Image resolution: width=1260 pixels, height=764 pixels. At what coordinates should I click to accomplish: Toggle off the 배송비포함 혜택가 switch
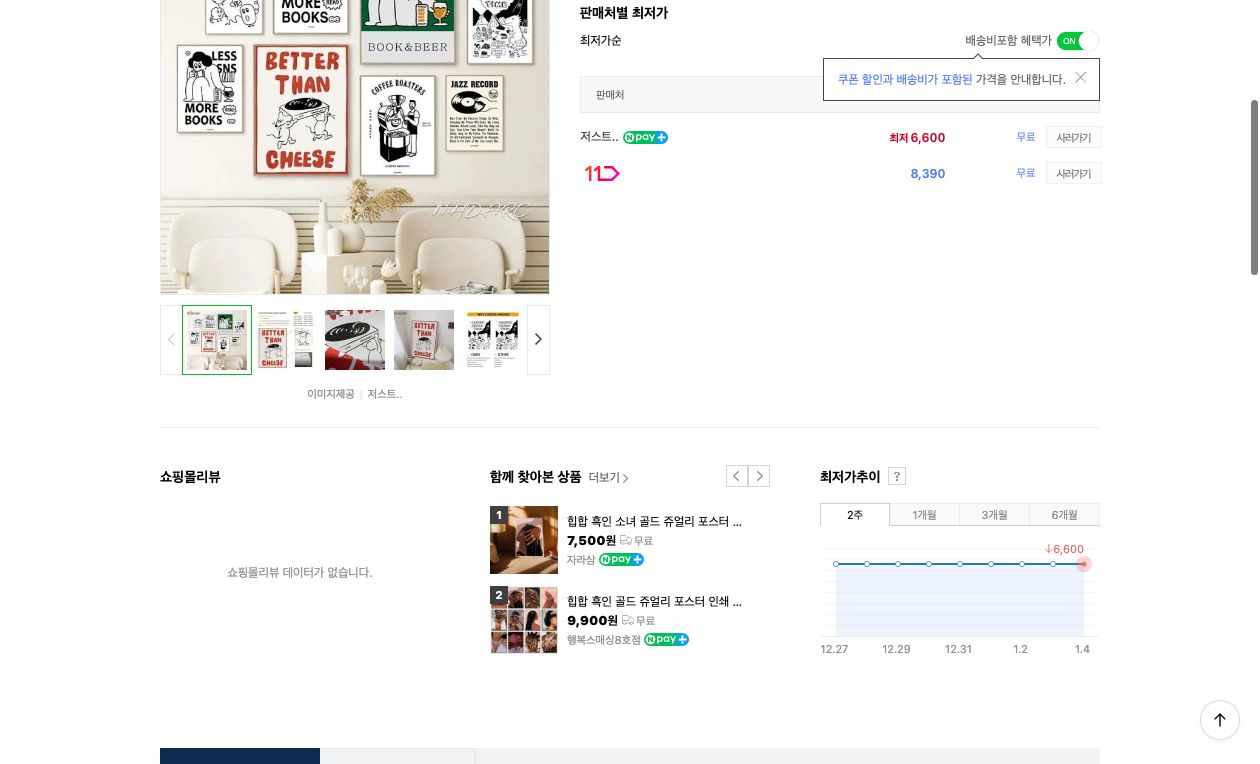tap(1078, 41)
